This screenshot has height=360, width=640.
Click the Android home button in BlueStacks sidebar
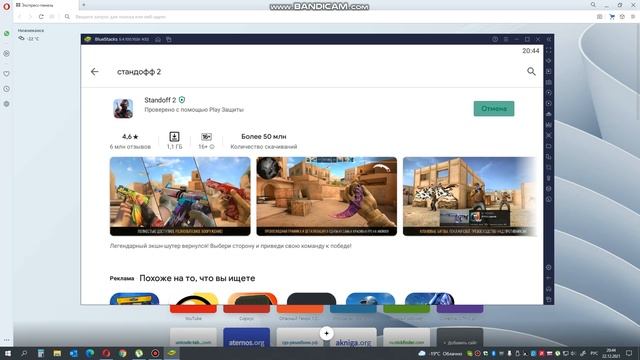coord(549,289)
